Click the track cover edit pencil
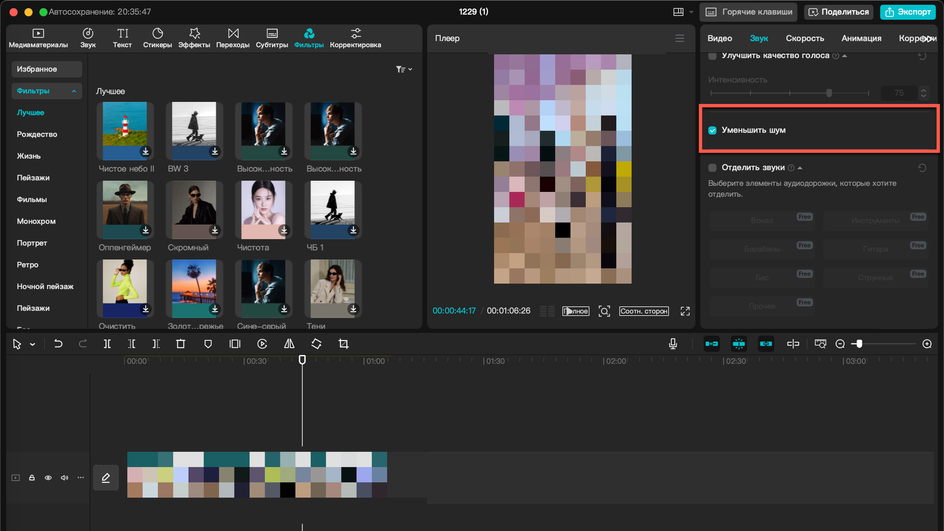This screenshot has width=944, height=531. (x=105, y=478)
